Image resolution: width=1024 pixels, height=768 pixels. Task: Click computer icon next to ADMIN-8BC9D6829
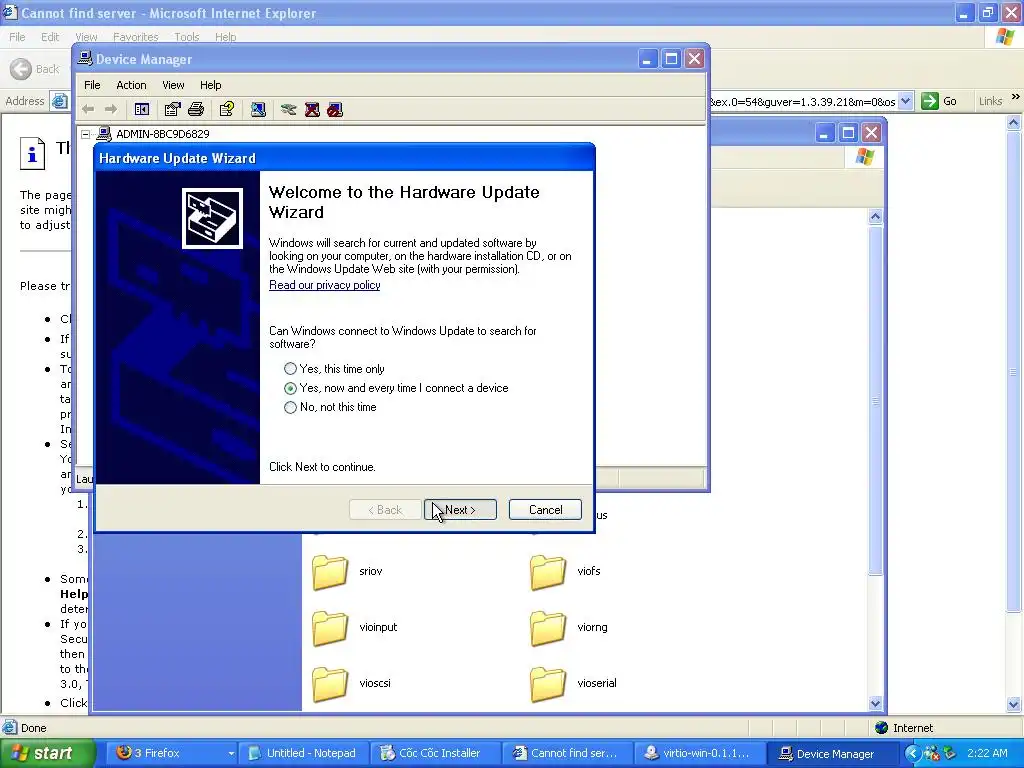[x=104, y=134]
